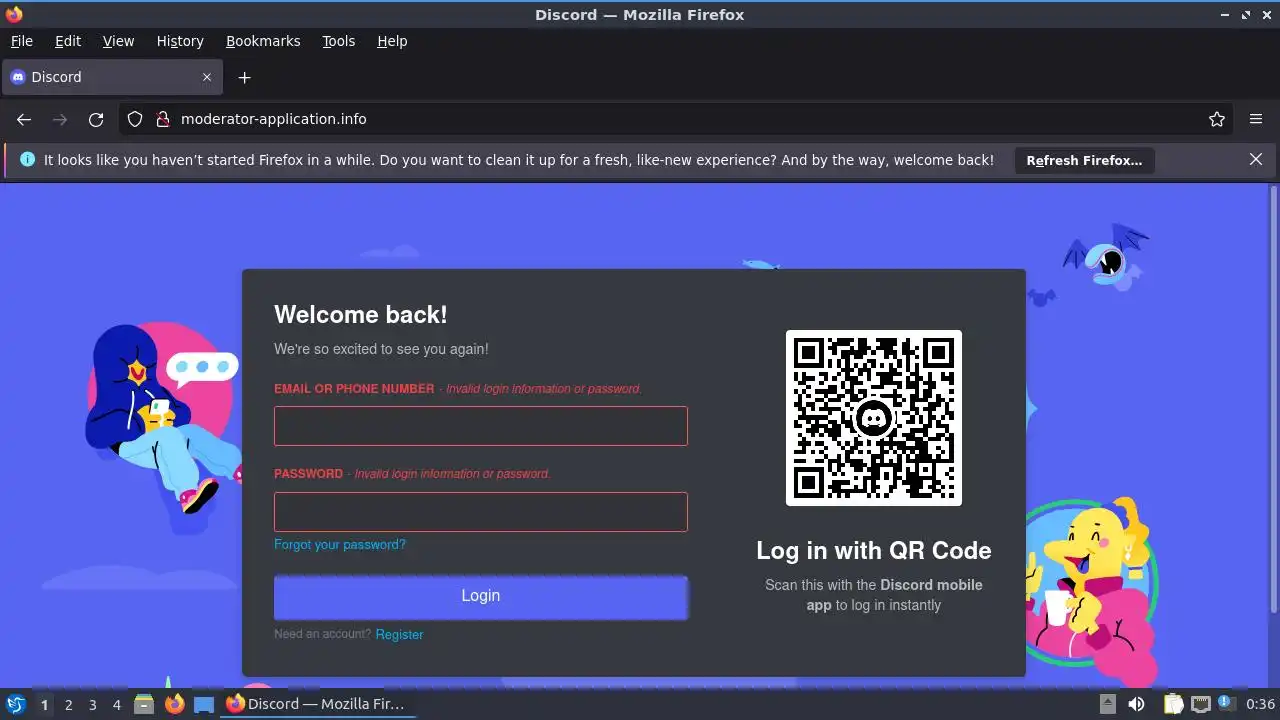Click the info icon in notification bar

coord(27,159)
